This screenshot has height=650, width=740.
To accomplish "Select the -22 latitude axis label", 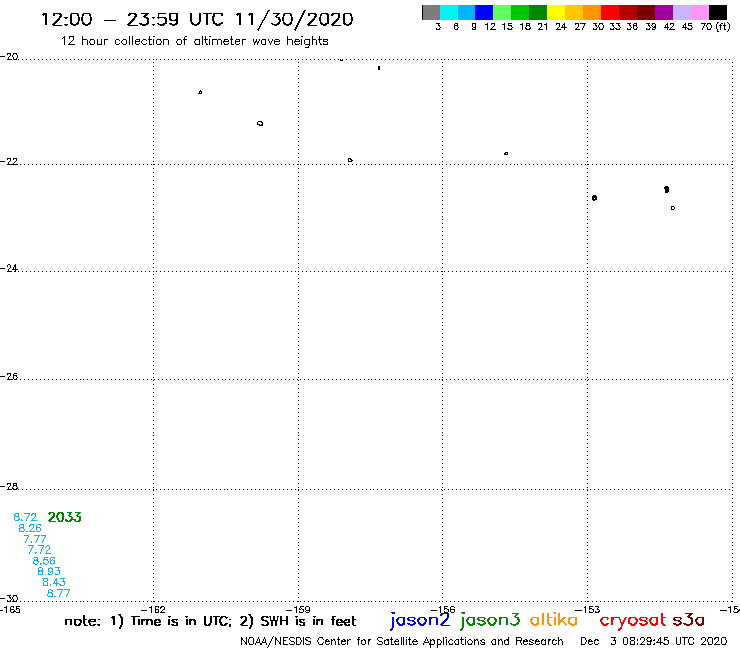I will tap(9, 161).
